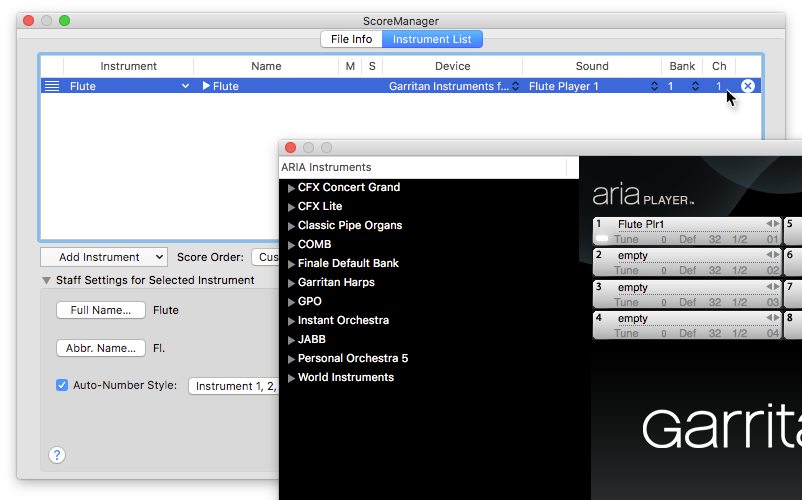Close the ScoreManager window
The width and height of the screenshot is (802, 500).
click(29, 20)
